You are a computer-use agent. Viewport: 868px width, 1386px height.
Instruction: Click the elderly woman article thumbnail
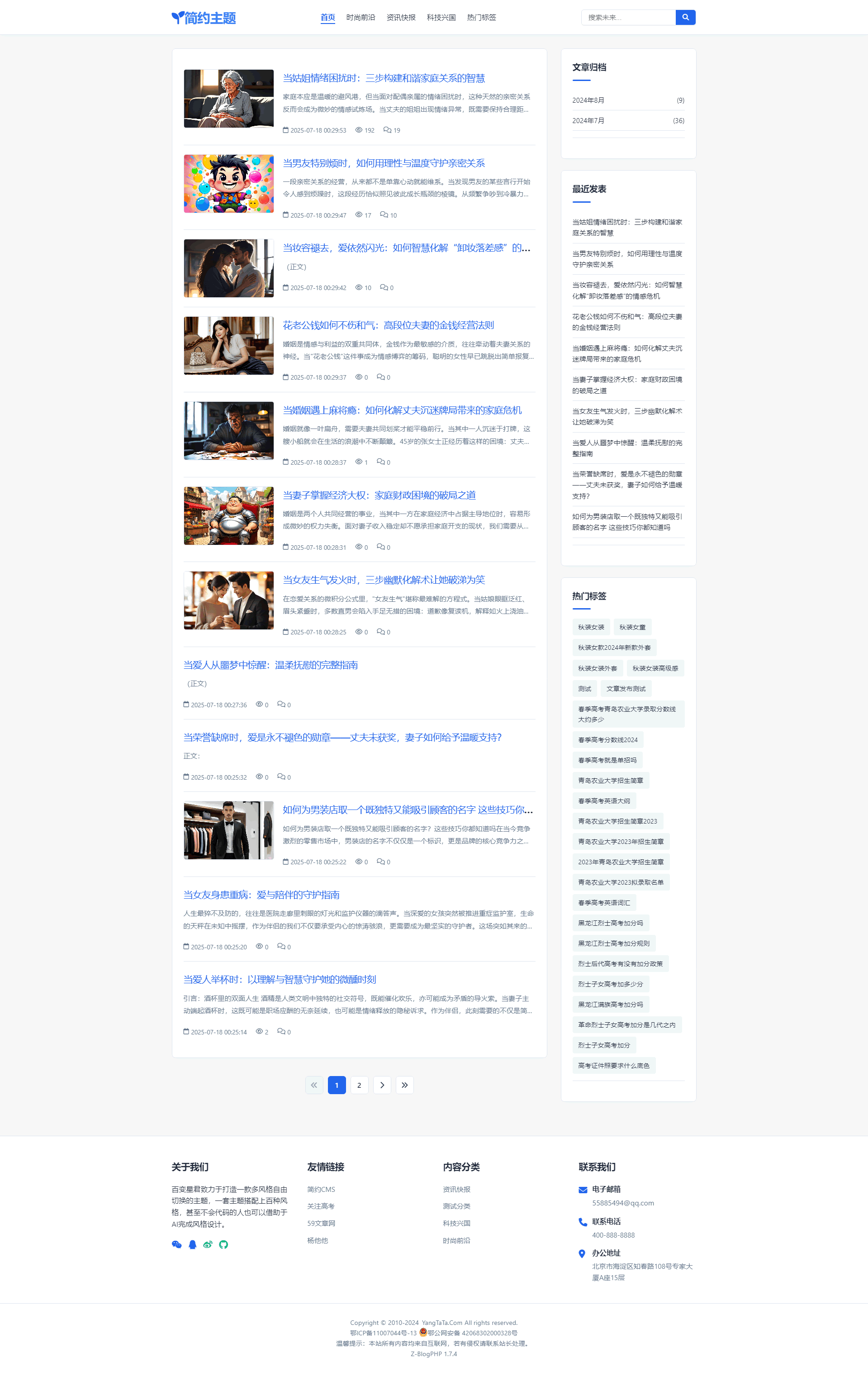[x=228, y=98]
